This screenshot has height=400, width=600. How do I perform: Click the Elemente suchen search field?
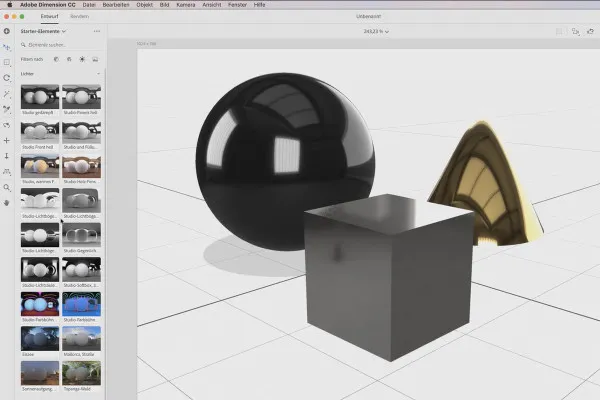(x=61, y=45)
